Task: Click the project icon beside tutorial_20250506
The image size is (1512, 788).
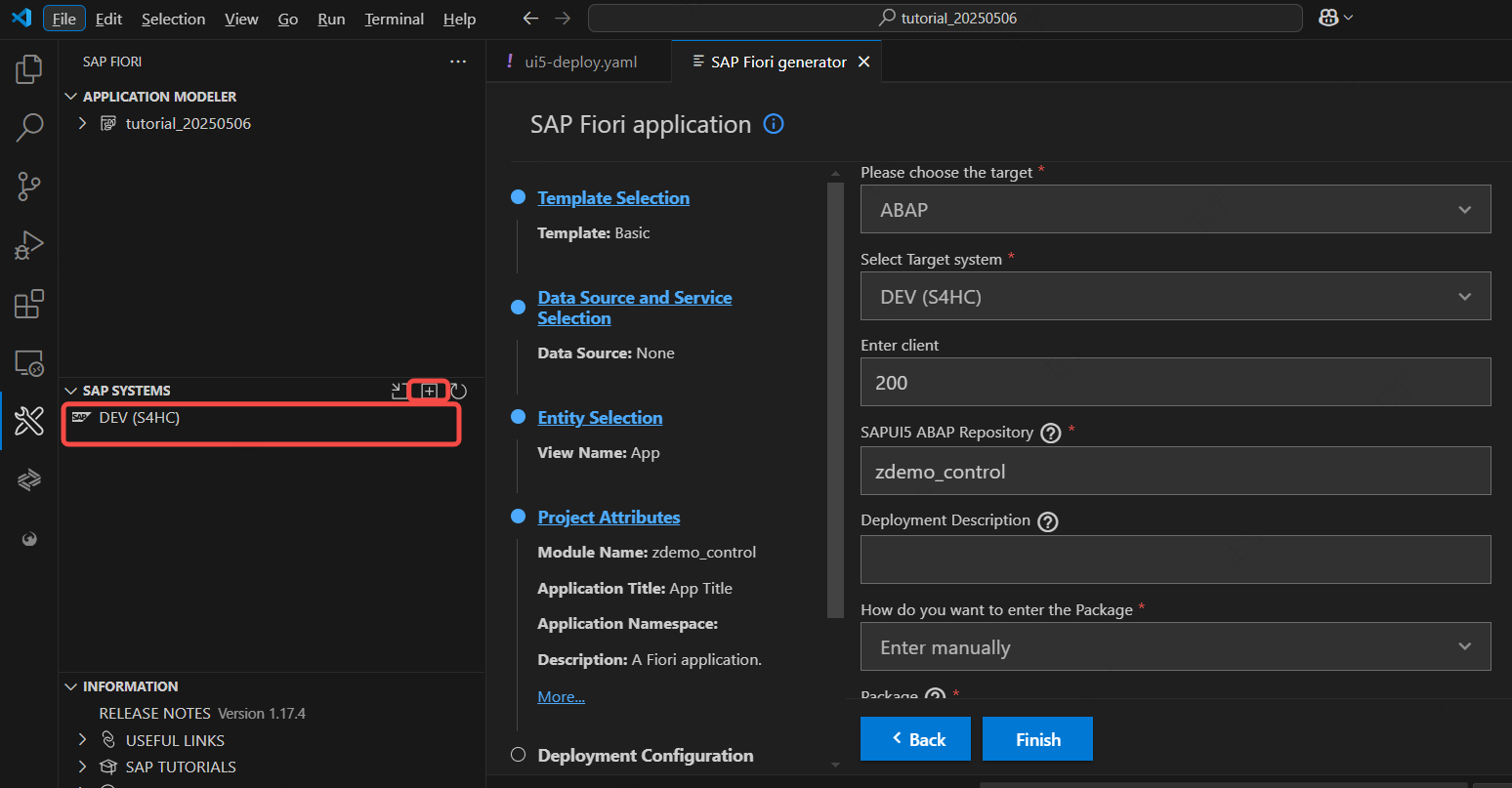Action: (x=109, y=123)
